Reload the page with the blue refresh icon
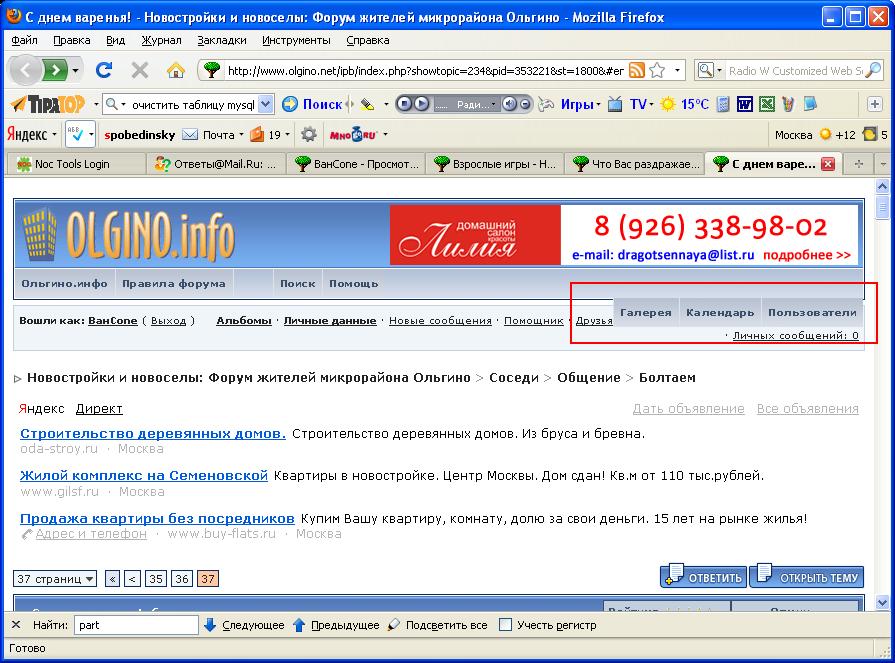This screenshot has height=663, width=895. pyautogui.click(x=104, y=70)
